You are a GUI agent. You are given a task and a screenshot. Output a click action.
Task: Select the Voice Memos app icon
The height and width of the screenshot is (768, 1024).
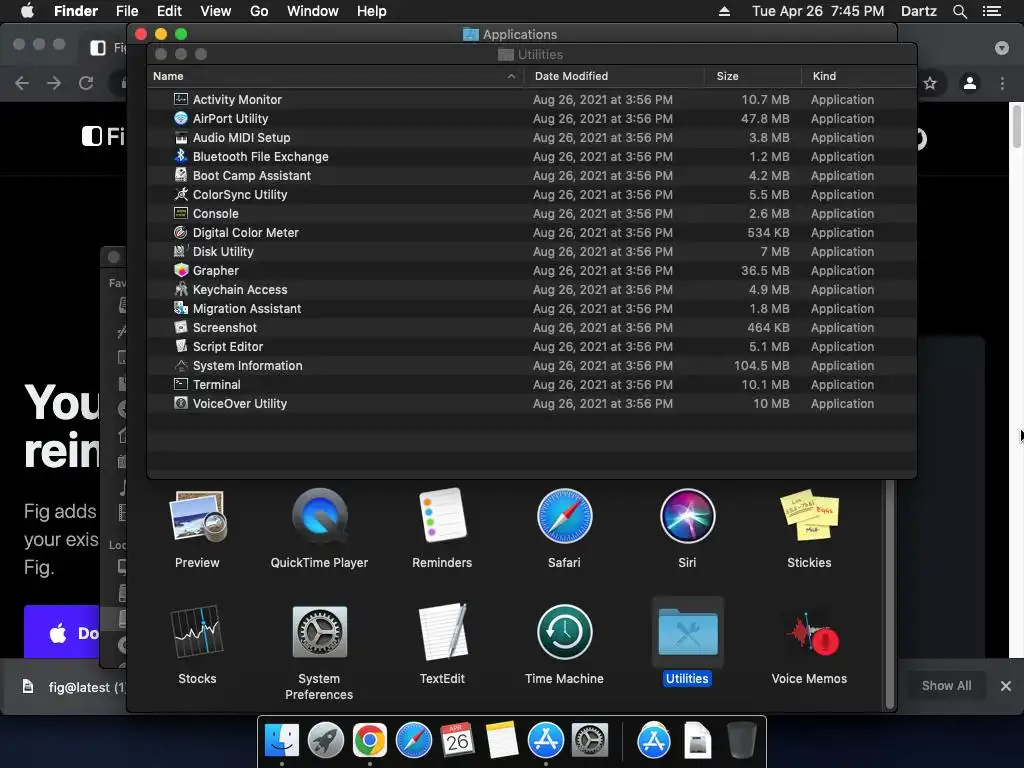pyautogui.click(x=810, y=633)
